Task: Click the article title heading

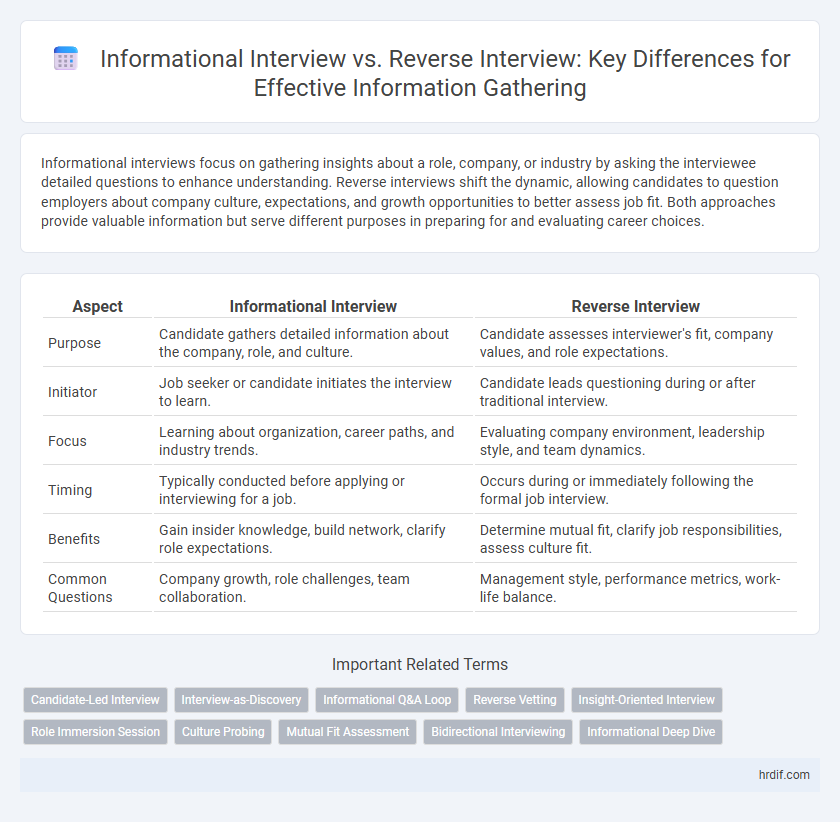Action: [445, 73]
